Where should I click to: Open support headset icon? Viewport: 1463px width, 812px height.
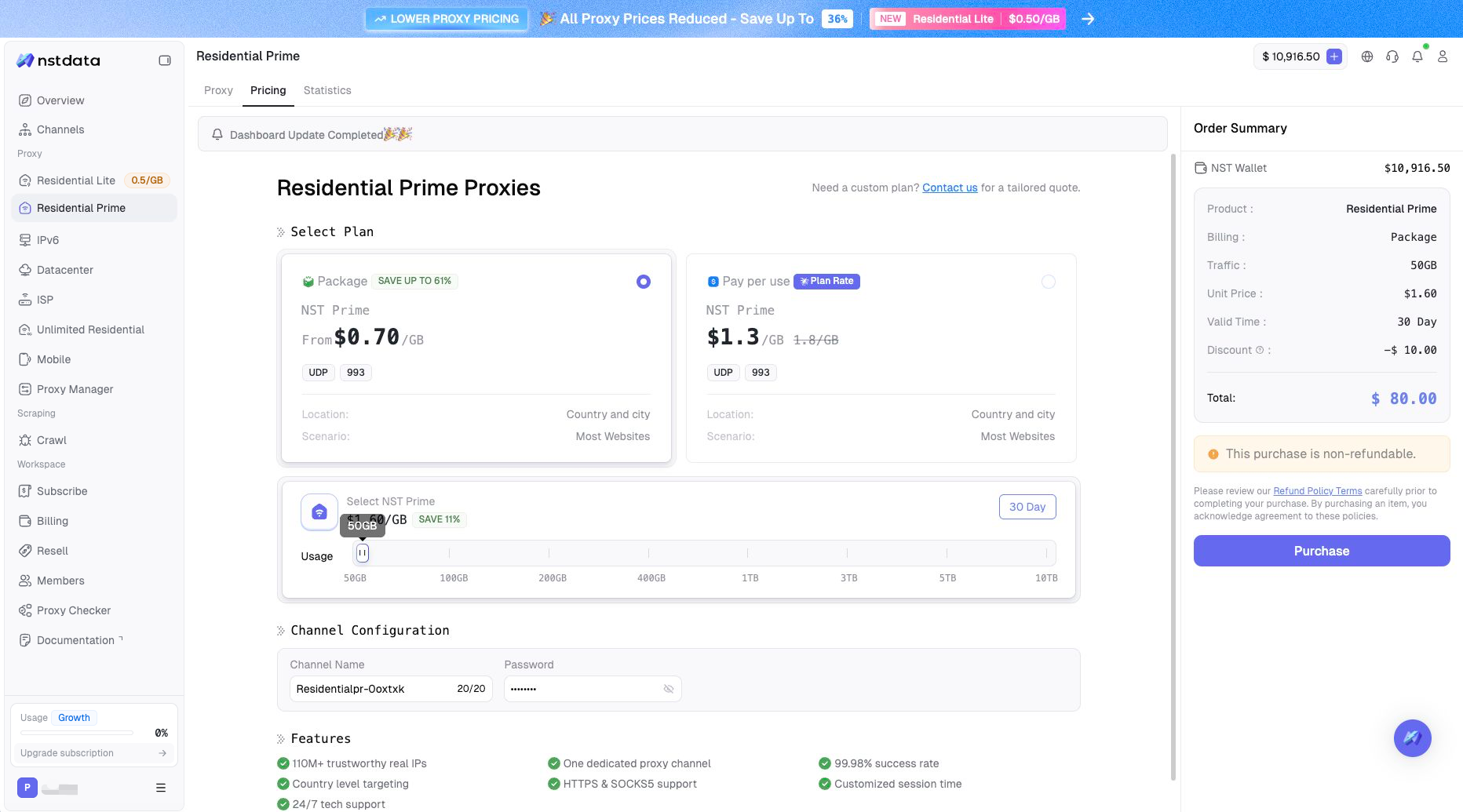(x=1392, y=56)
